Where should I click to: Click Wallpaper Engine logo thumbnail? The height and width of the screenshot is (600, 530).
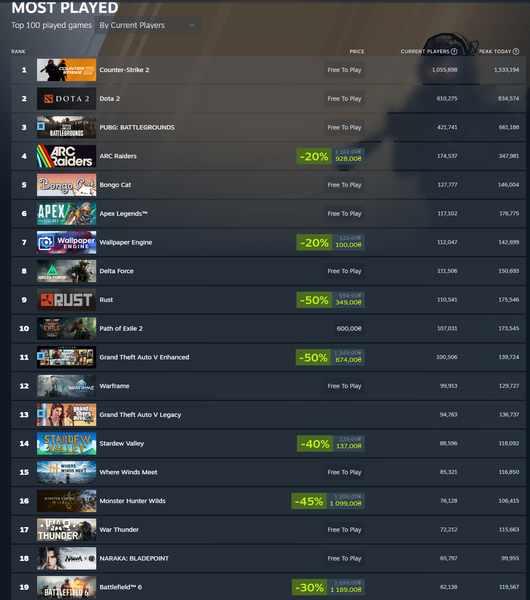[67, 242]
